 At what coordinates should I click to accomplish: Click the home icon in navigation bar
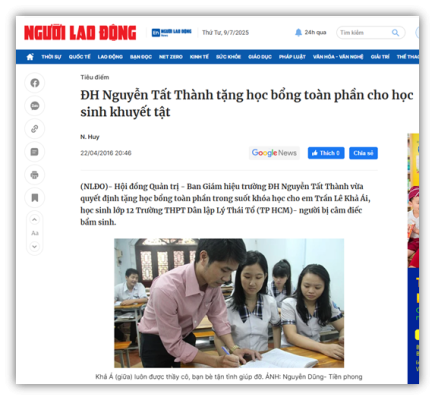tap(30, 57)
